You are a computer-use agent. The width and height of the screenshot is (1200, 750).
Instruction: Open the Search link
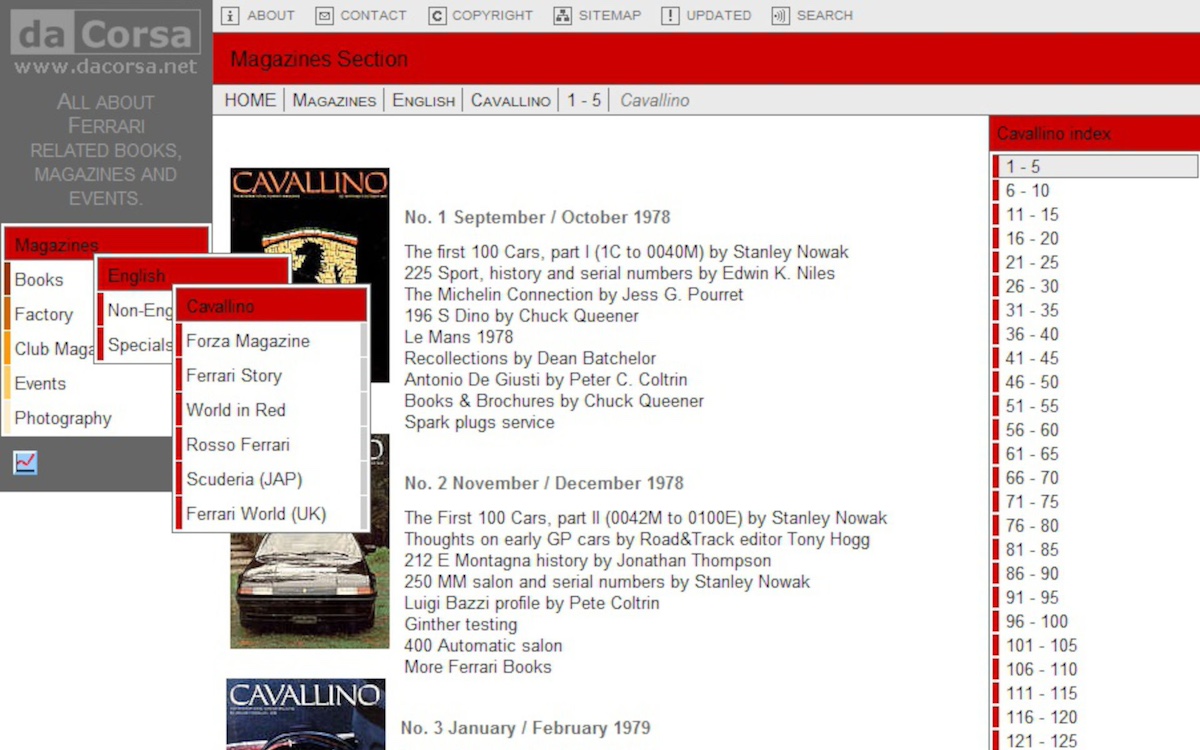click(x=825, y=16)
